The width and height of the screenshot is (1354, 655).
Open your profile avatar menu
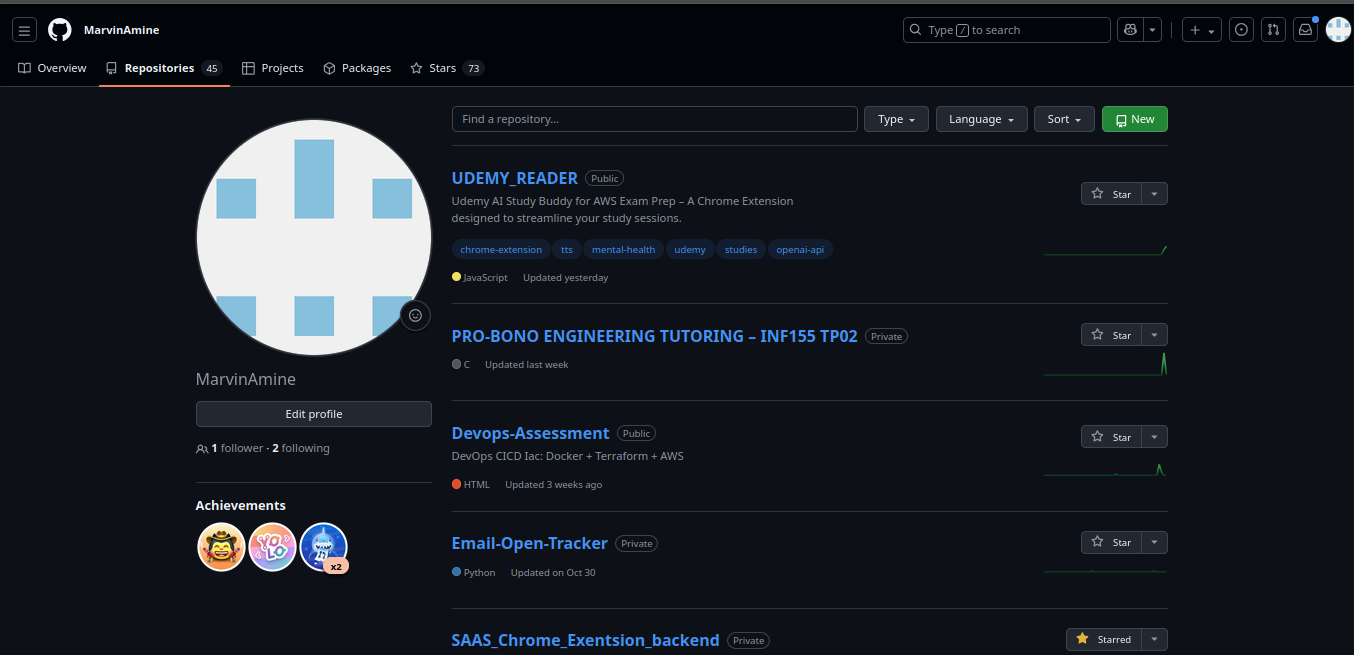click(1338, 29)
